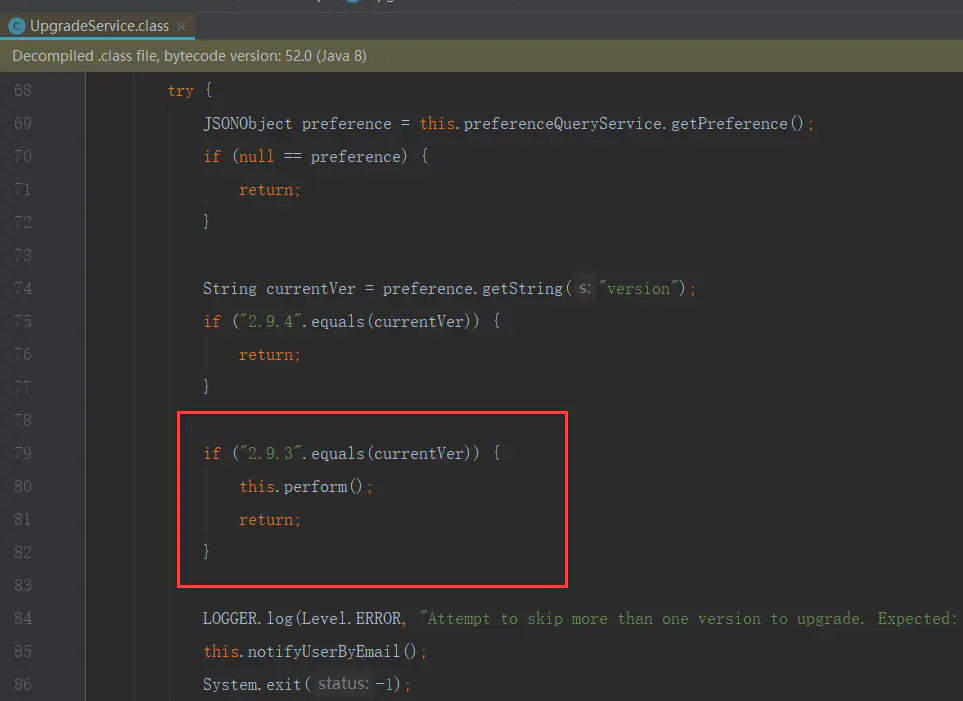
Task: Click the "2.9.3" string literal
Action: 267,453
